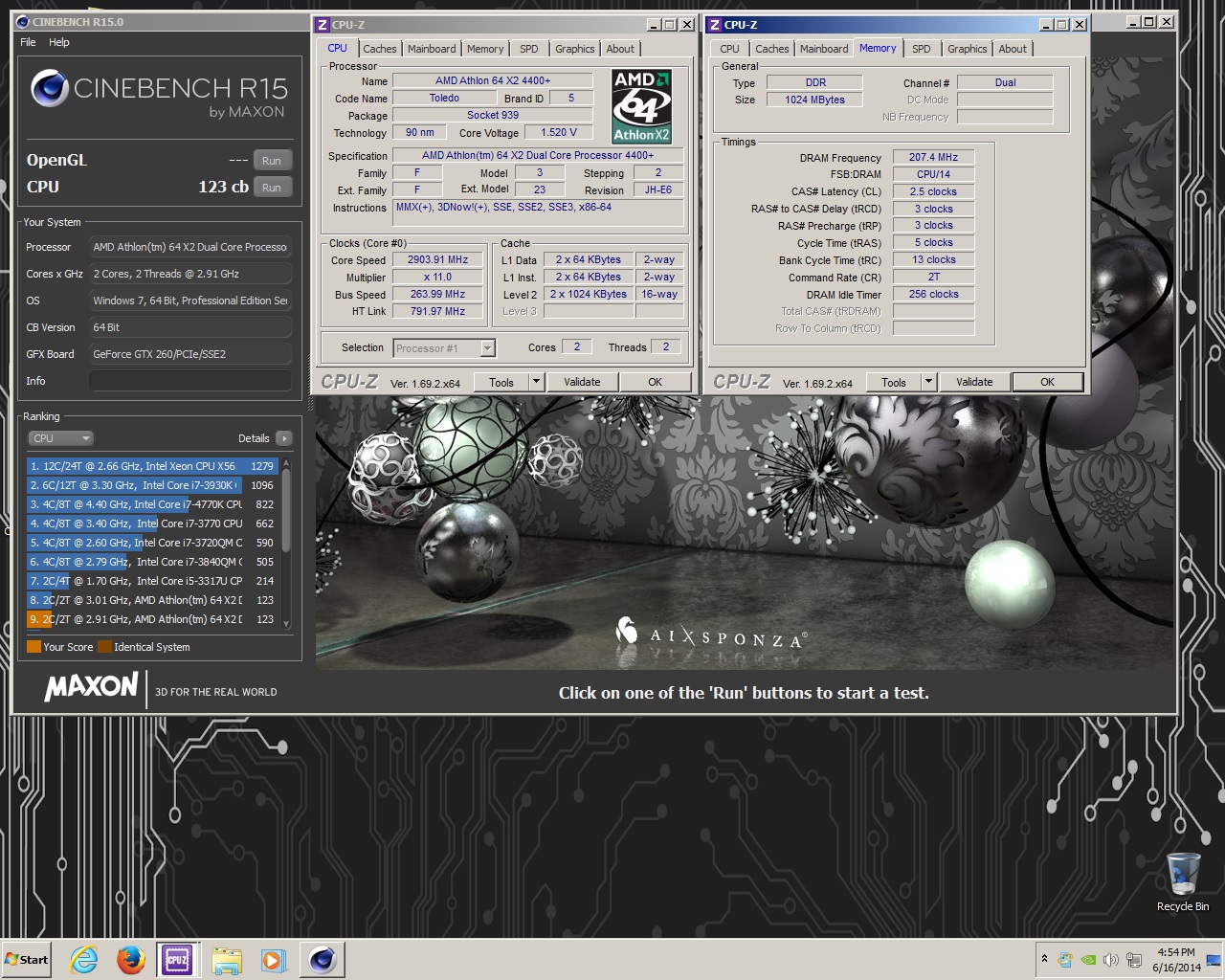This screenshot has height=980, width=1225.
Task: Select ranking entry Core i7-3720QM
Action: tap(152, 543)
